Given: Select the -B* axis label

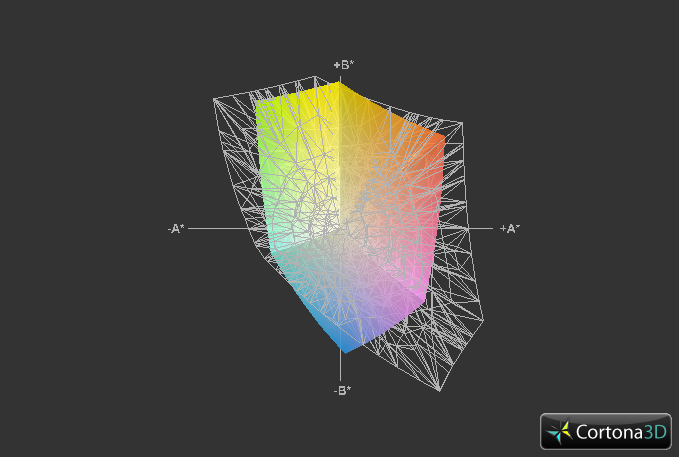Looking at the screenshot, I should [342, 391].
